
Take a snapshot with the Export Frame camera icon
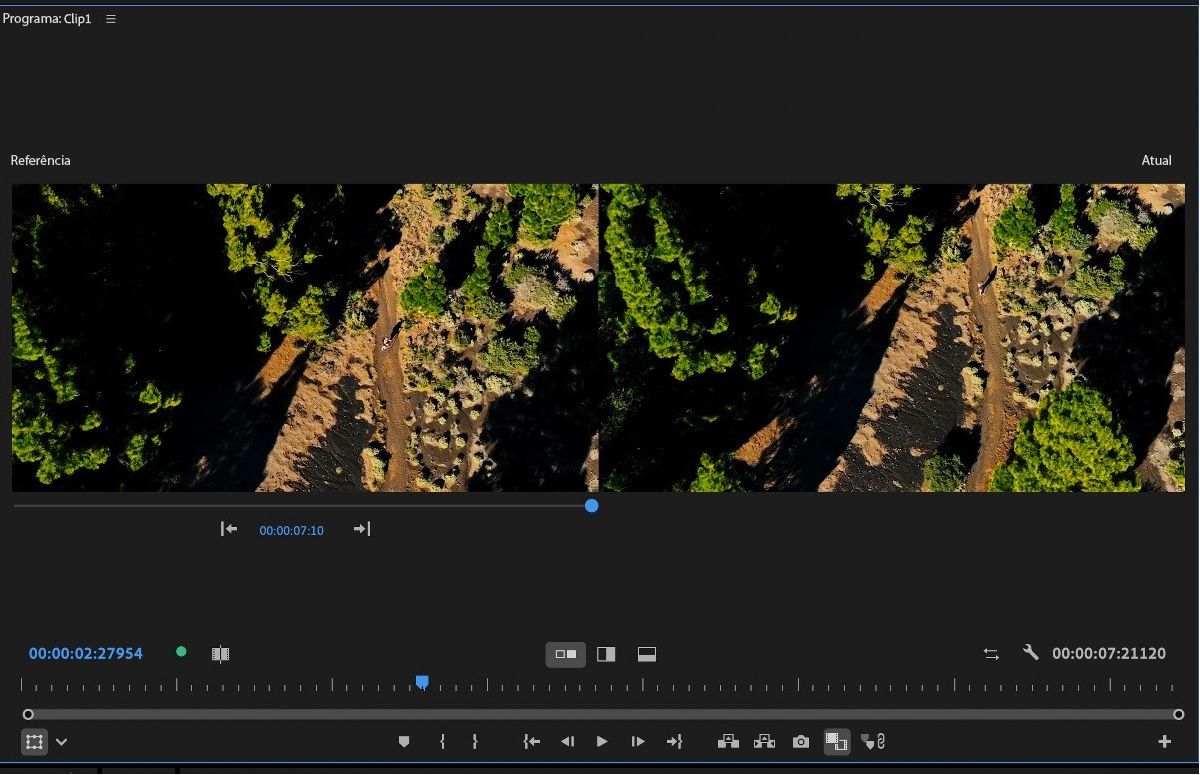click(801, 741)
